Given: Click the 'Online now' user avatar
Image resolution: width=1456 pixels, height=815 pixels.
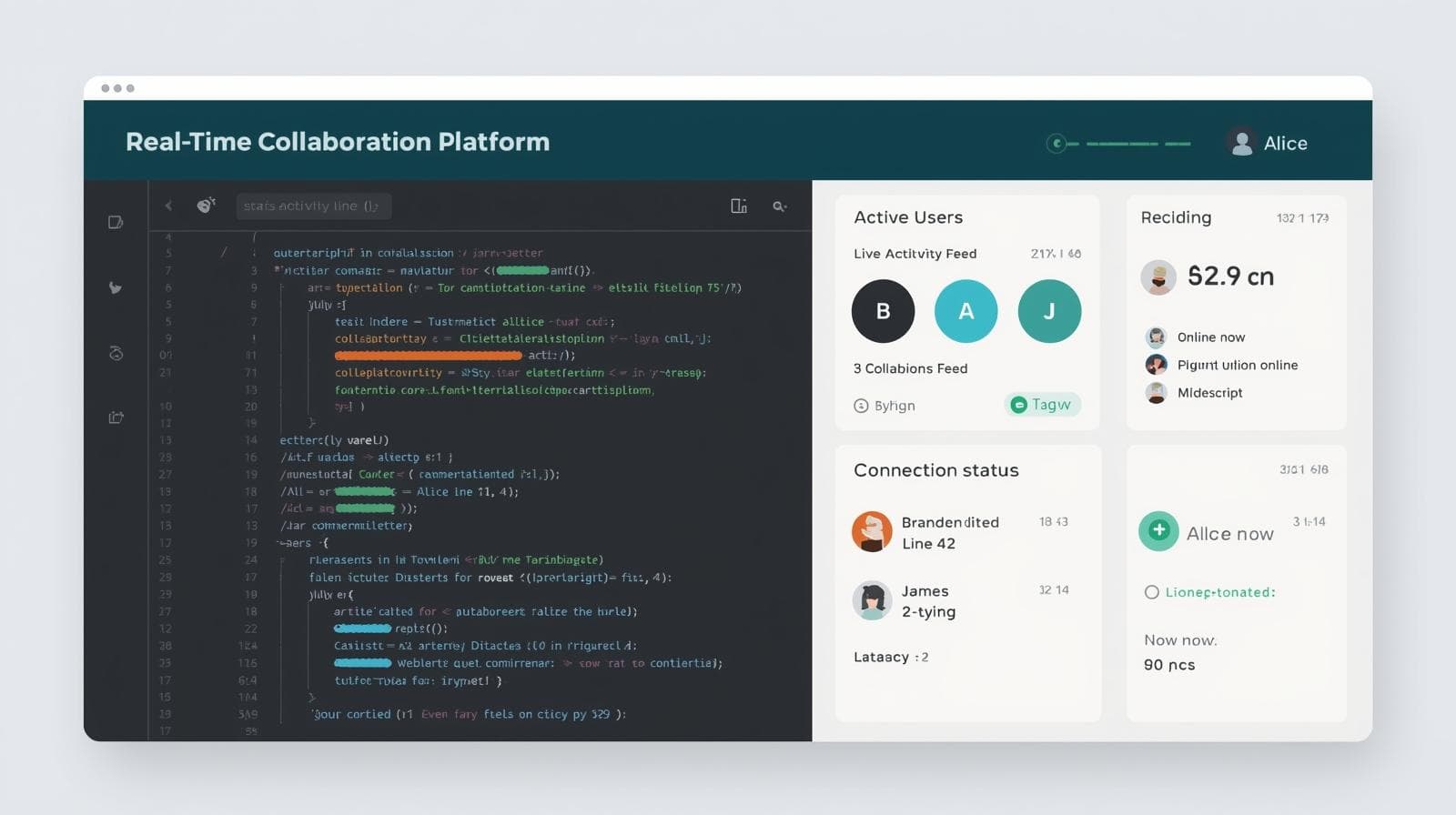Looking at the screenshot, I should click(x=1156, y=337).
